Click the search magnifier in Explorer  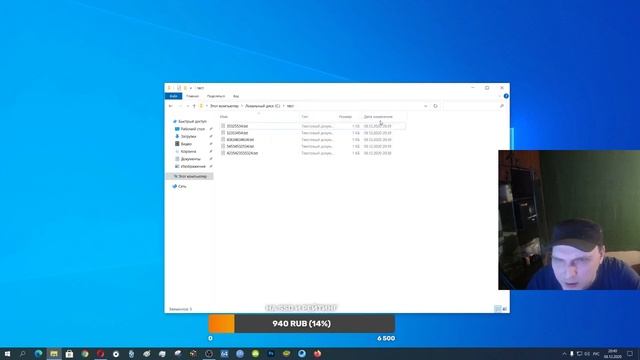[x=502, y=106]
